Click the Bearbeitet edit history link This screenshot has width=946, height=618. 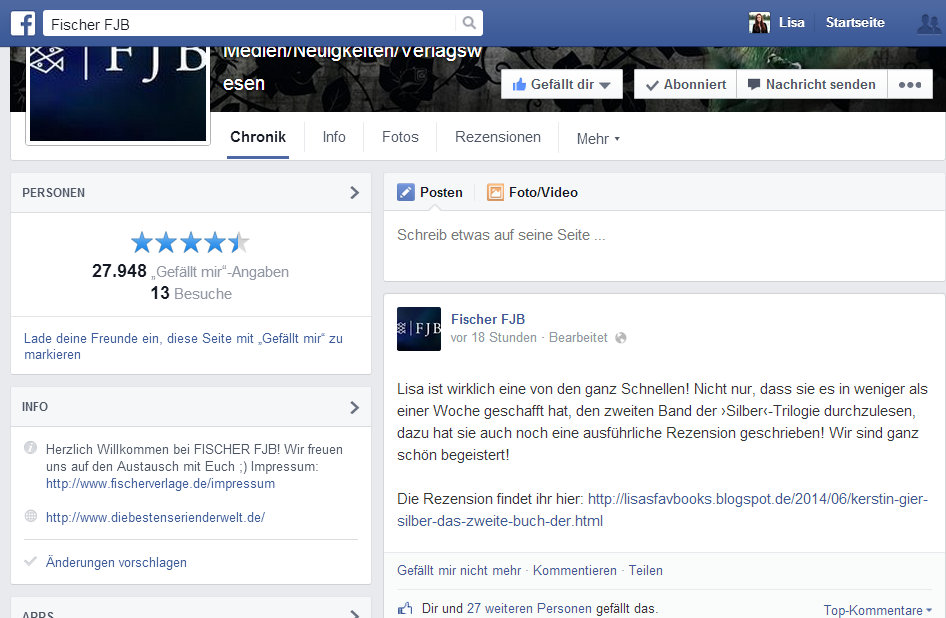point(578,338)
